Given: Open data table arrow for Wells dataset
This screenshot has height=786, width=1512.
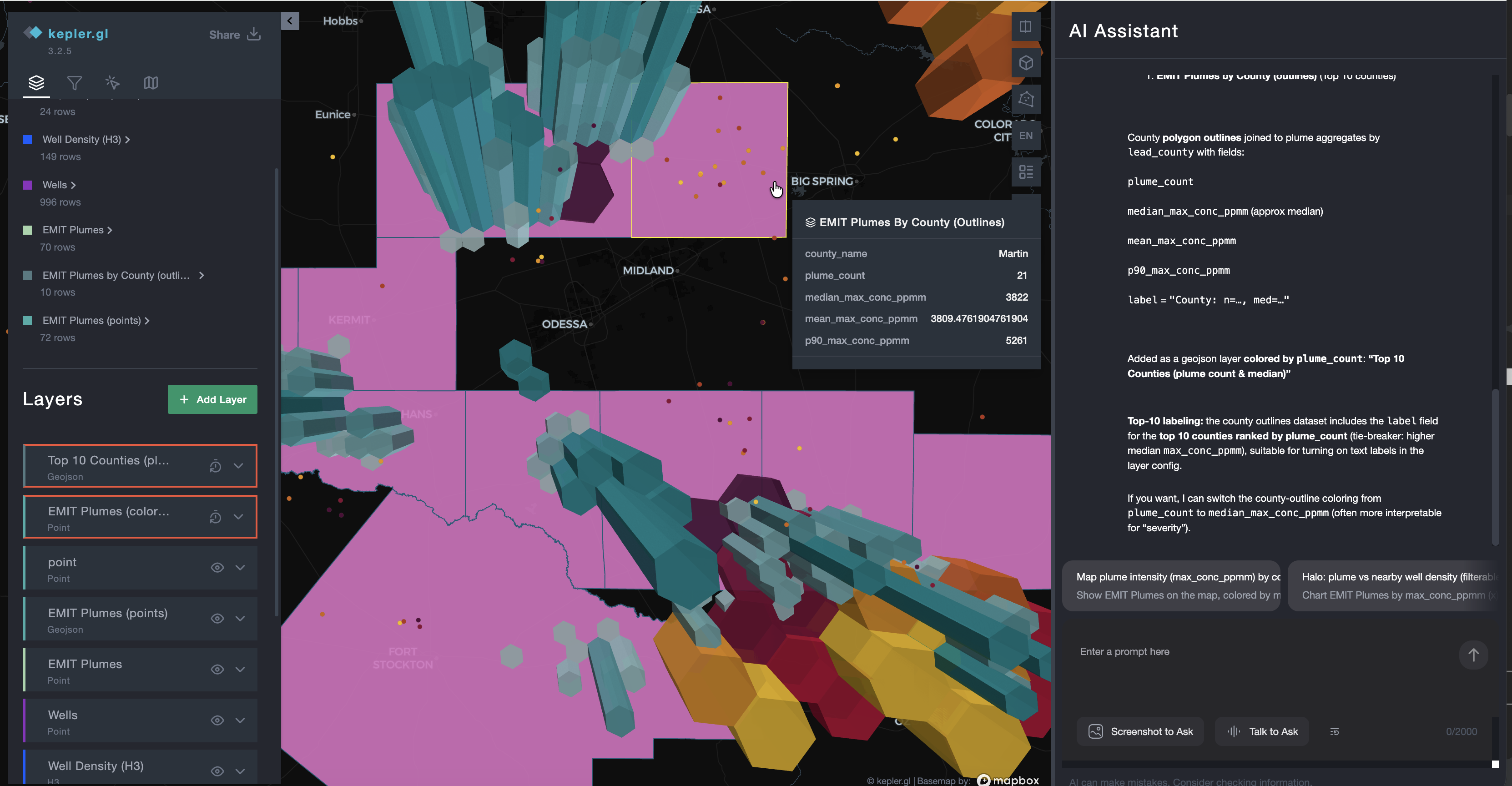Looking at the screenshot, I should tap(73, 185).
